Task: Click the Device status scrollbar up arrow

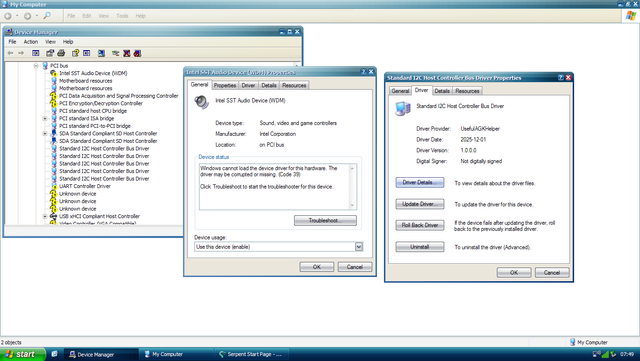Action: (353, 167)
